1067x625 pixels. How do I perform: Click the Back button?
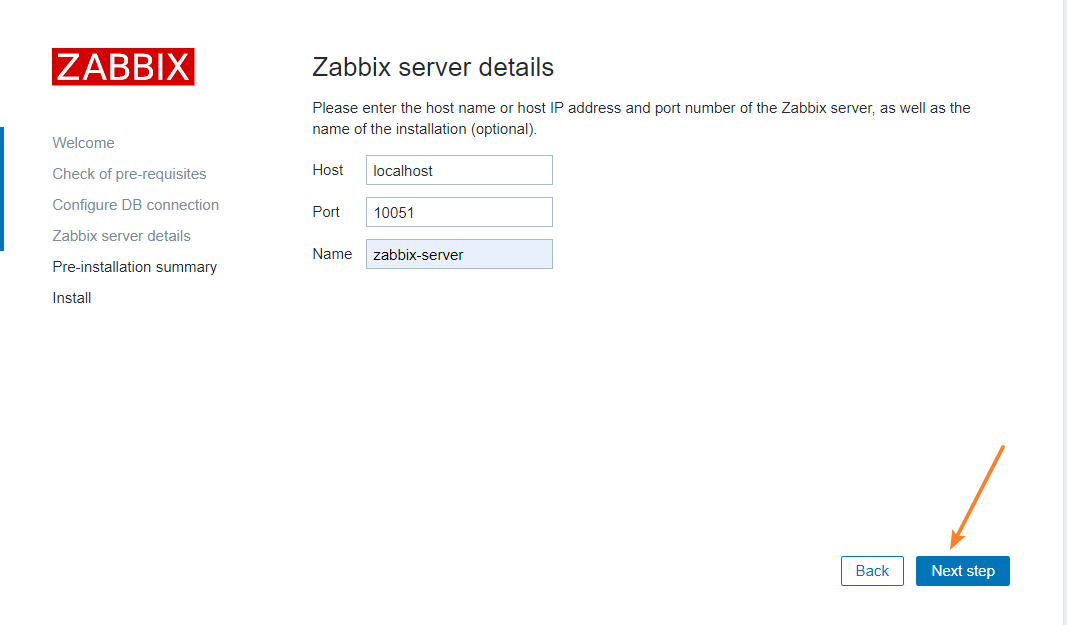(871, 570)
